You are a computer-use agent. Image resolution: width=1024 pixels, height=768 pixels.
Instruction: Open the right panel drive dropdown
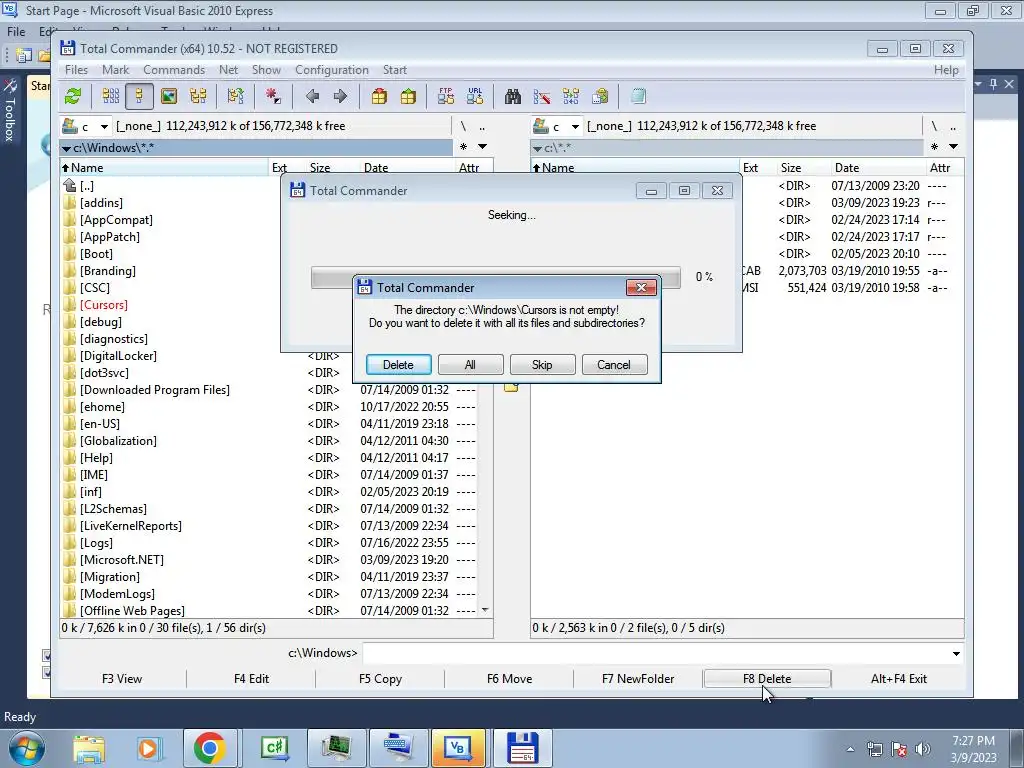[575, 126]
